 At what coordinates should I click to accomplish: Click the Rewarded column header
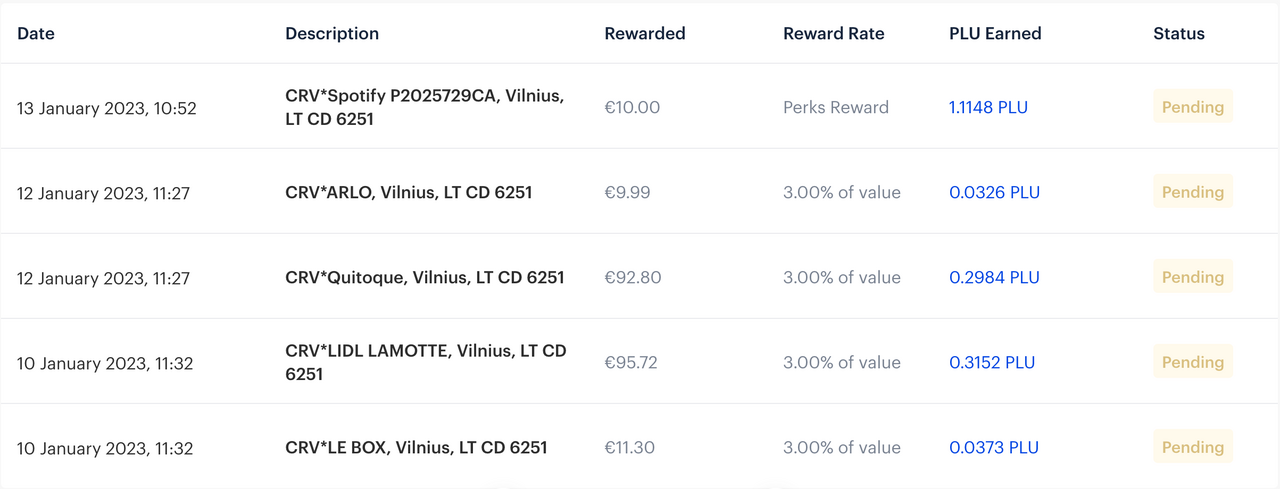[x=645, y=33]
